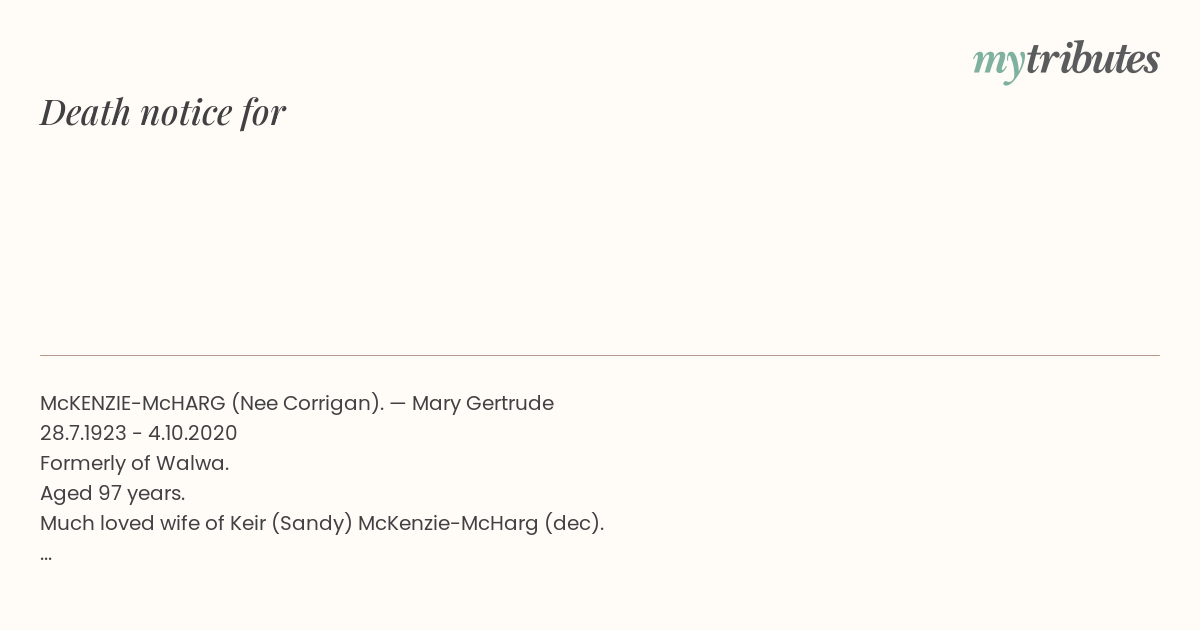
Task: Click the given names "Mary Gertrude"
Action: click(x=483, y=403)
